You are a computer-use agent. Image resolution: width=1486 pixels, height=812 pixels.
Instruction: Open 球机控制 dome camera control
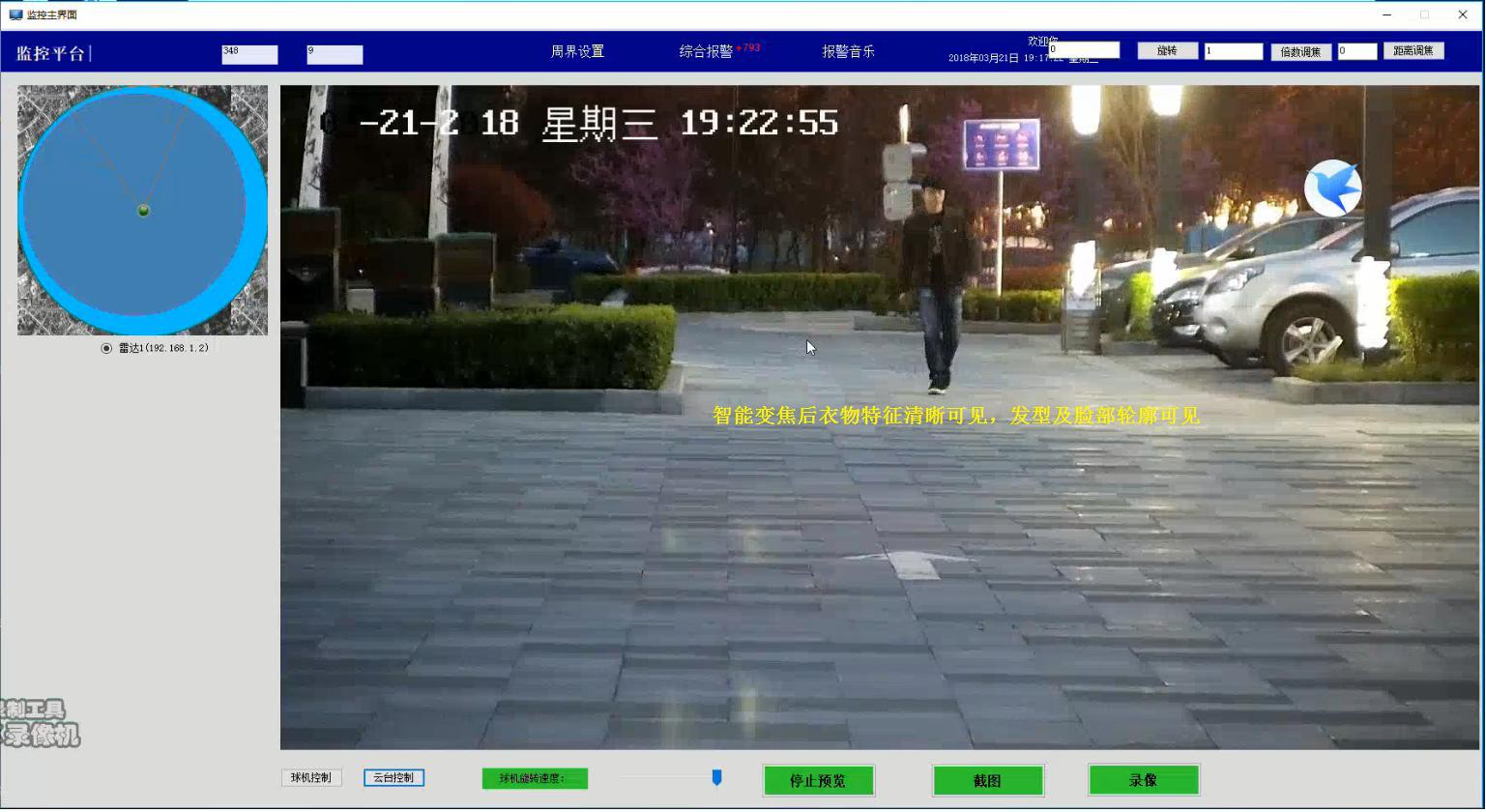coord(311,776)
